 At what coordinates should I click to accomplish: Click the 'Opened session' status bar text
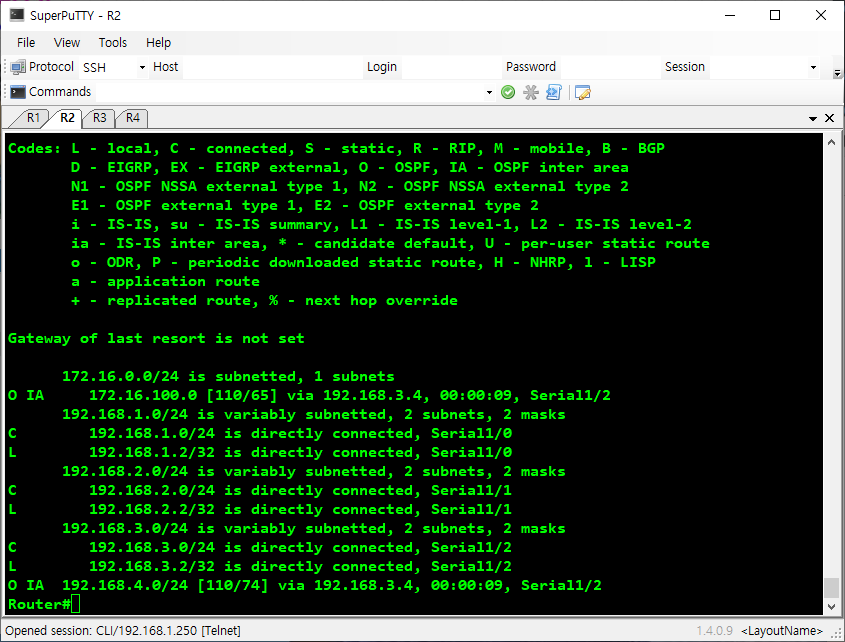[123, 631]
